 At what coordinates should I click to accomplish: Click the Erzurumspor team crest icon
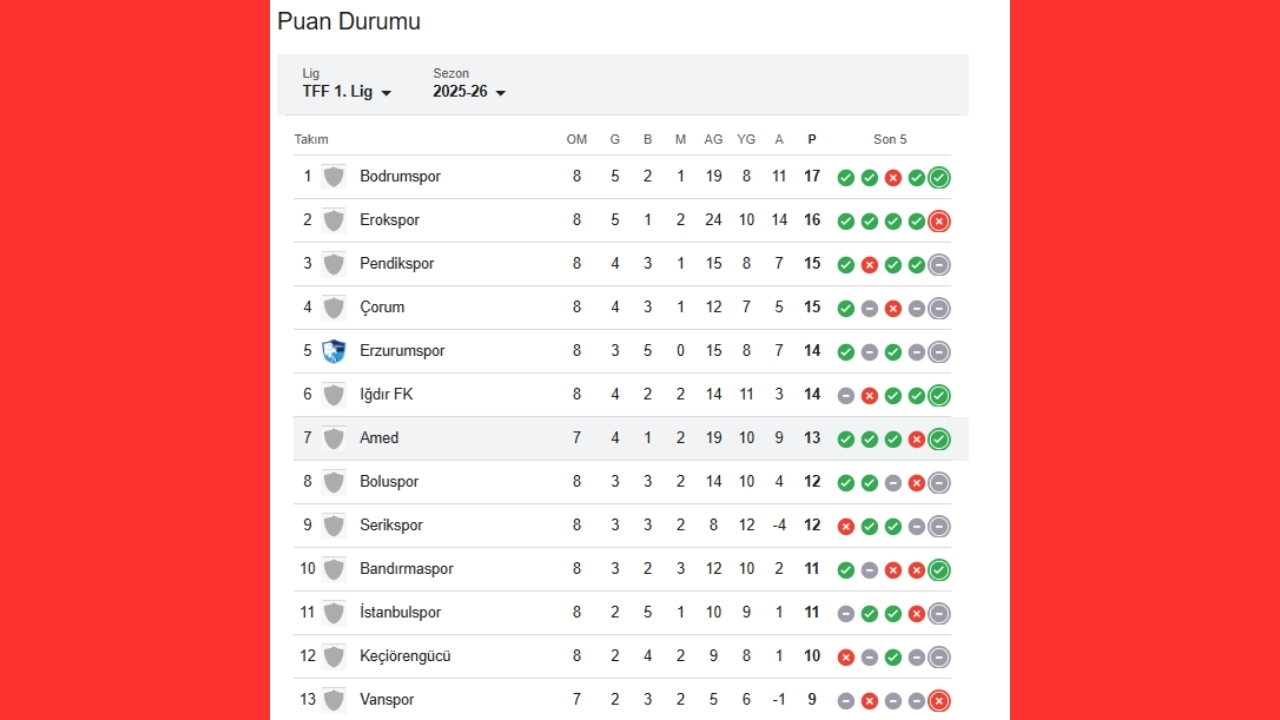(x=334, y=351)
